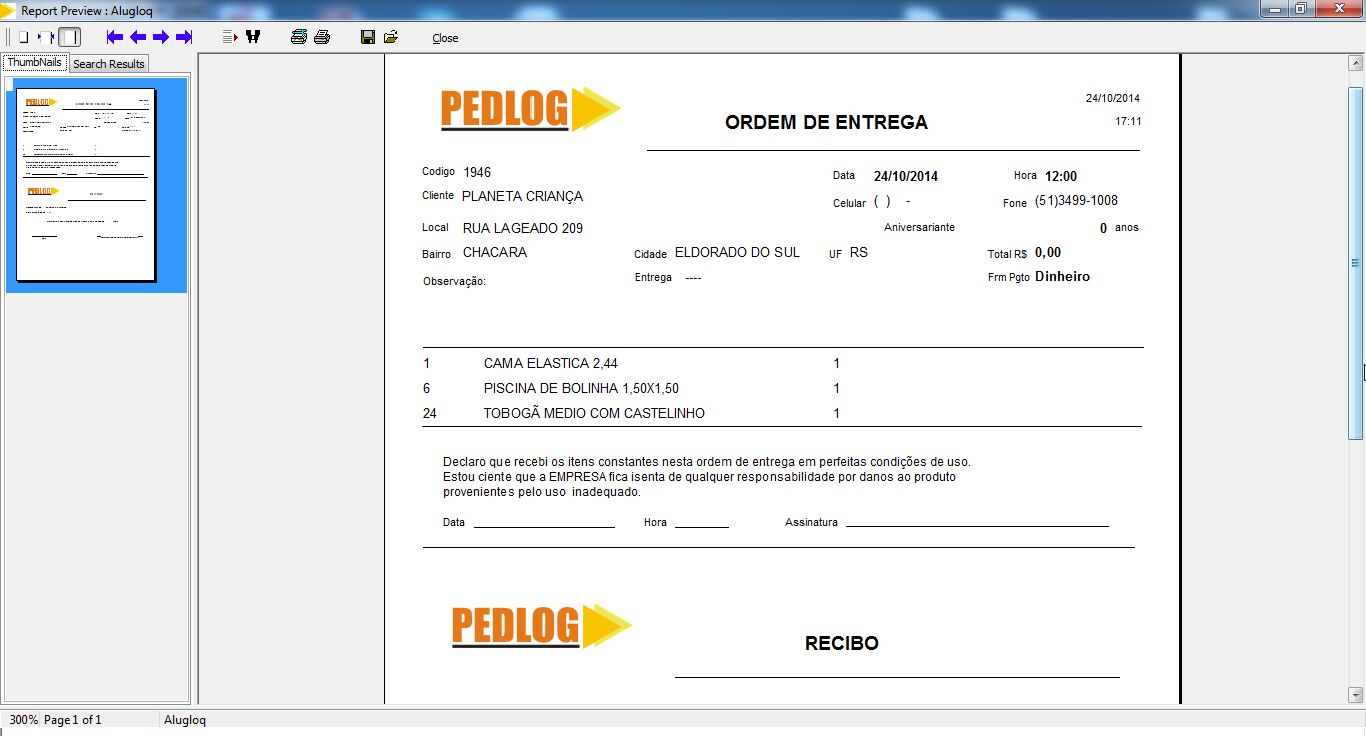Close the report preview via Close button

point(445,38)
